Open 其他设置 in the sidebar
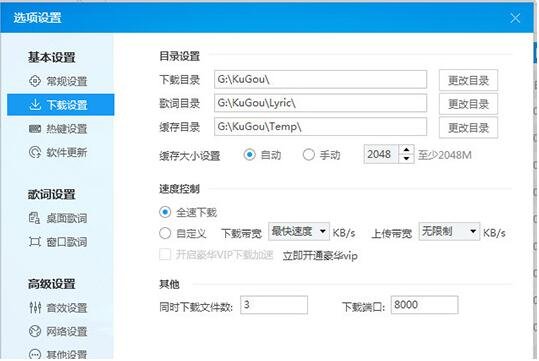Image resolution: width=539 pixels, height=361 pixels. point(58,354)
